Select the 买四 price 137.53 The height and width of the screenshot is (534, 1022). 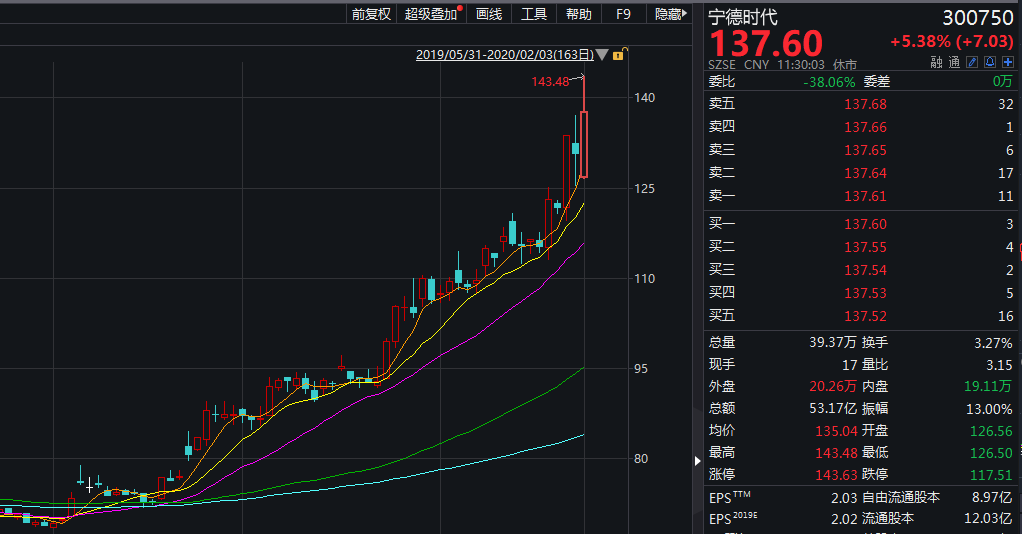pos(866,293)
